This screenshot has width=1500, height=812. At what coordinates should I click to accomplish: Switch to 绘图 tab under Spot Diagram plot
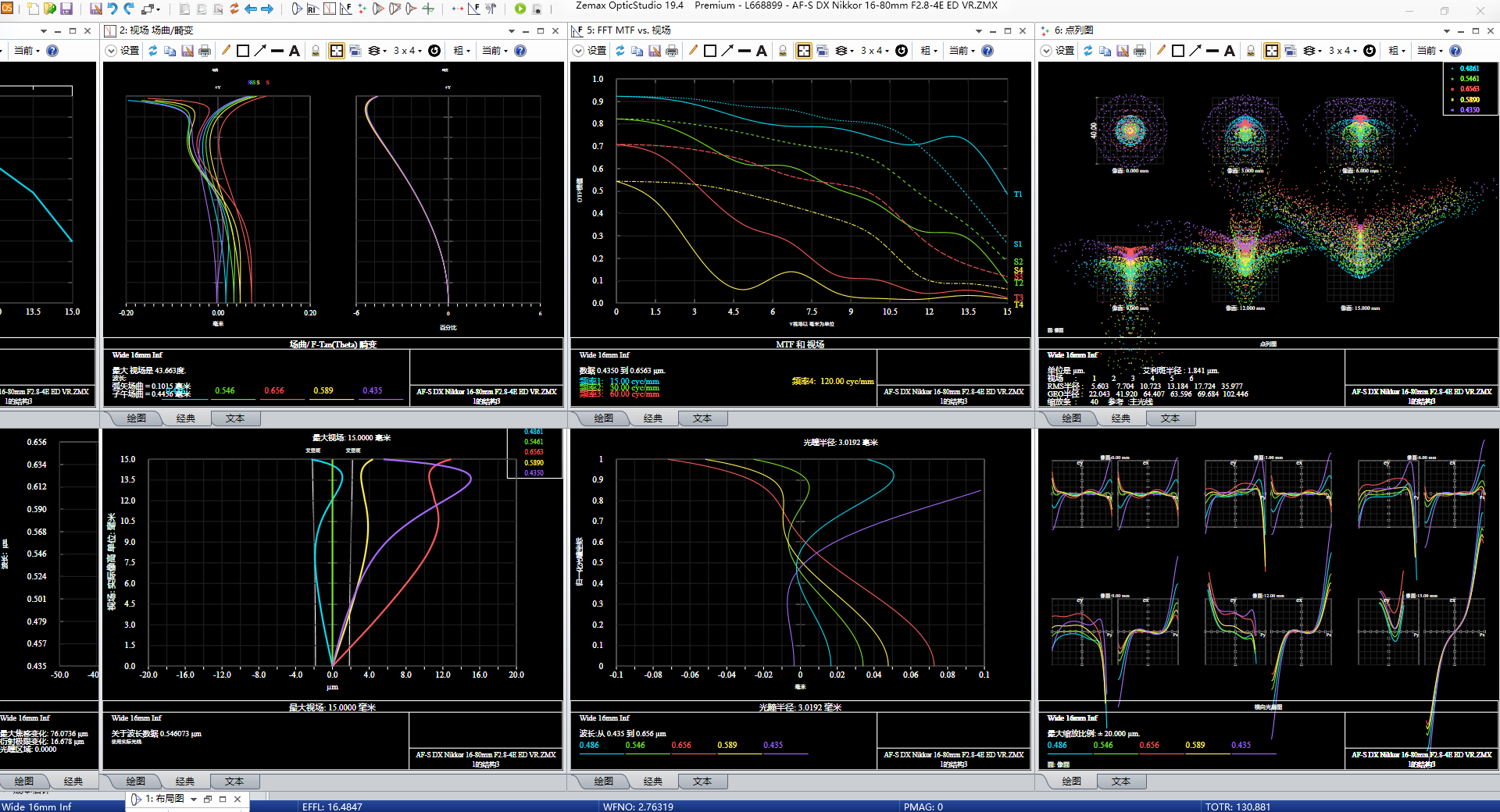point(1071,418)
